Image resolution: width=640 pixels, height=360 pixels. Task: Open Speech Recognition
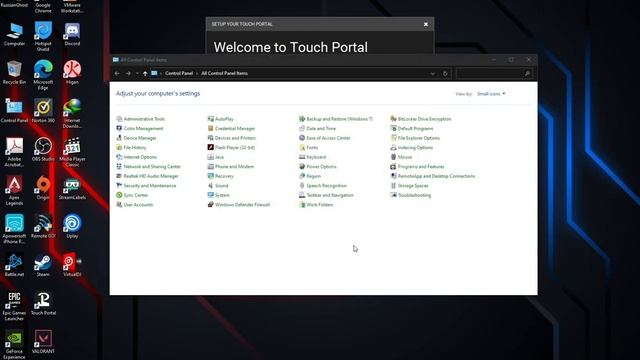(323, 185)
